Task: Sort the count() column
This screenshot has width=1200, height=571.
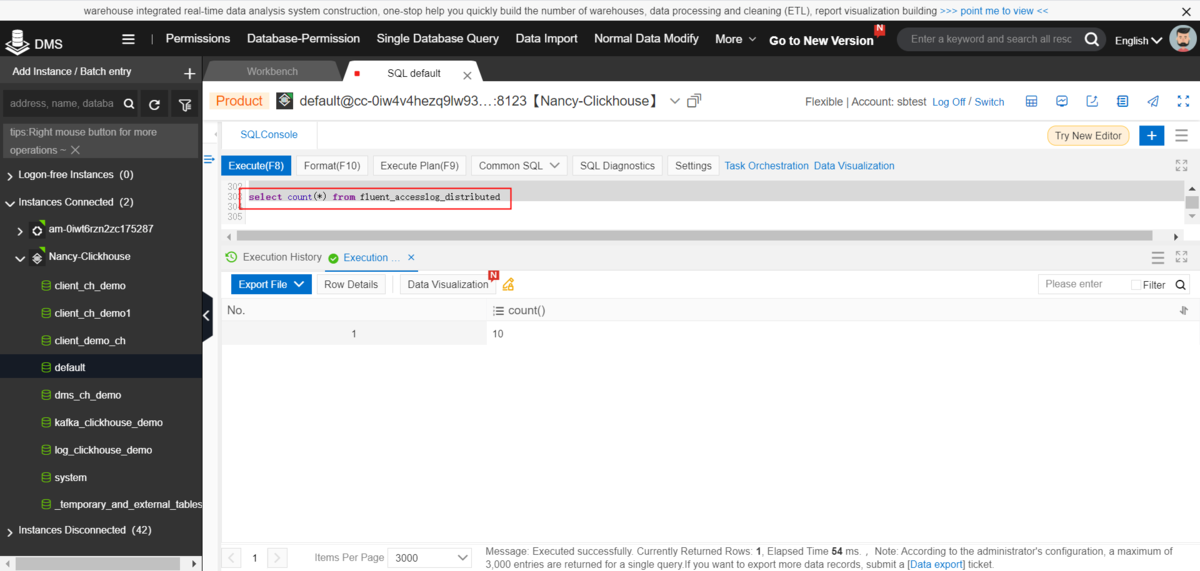Action: (x=1184, y=311)
